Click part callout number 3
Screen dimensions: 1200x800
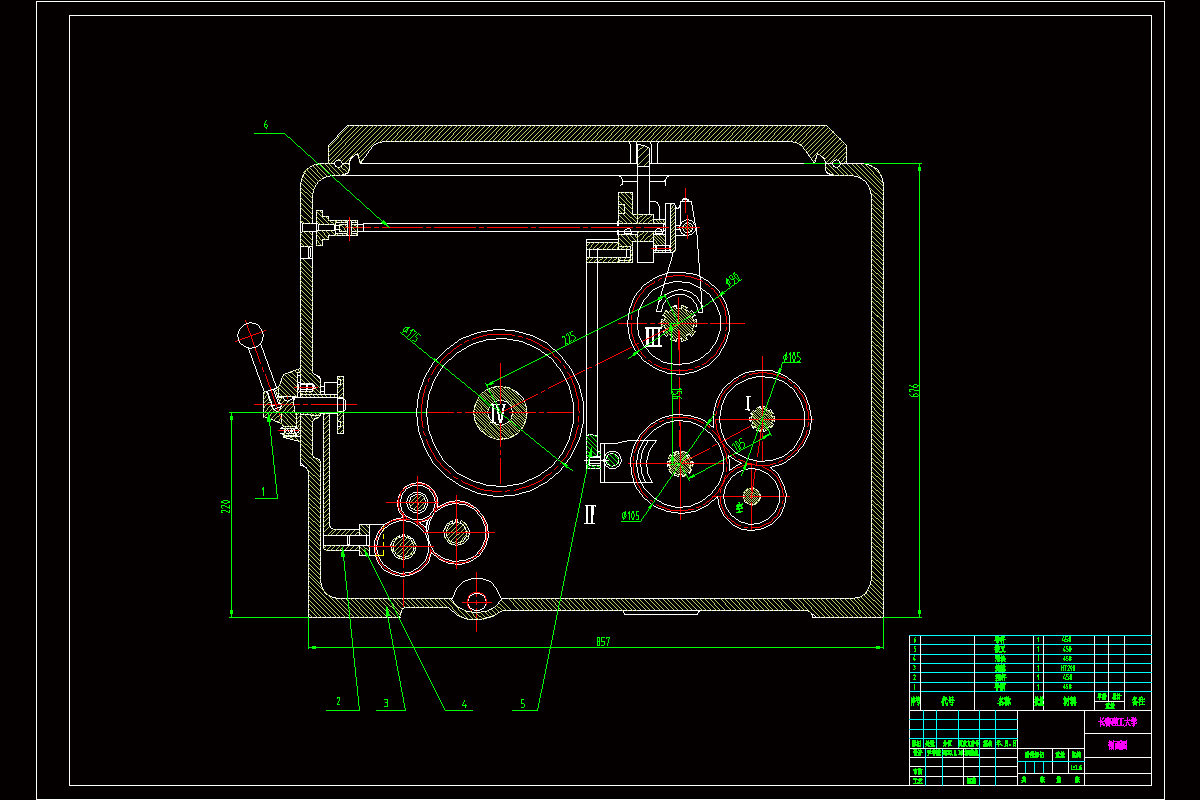[386, 703]
